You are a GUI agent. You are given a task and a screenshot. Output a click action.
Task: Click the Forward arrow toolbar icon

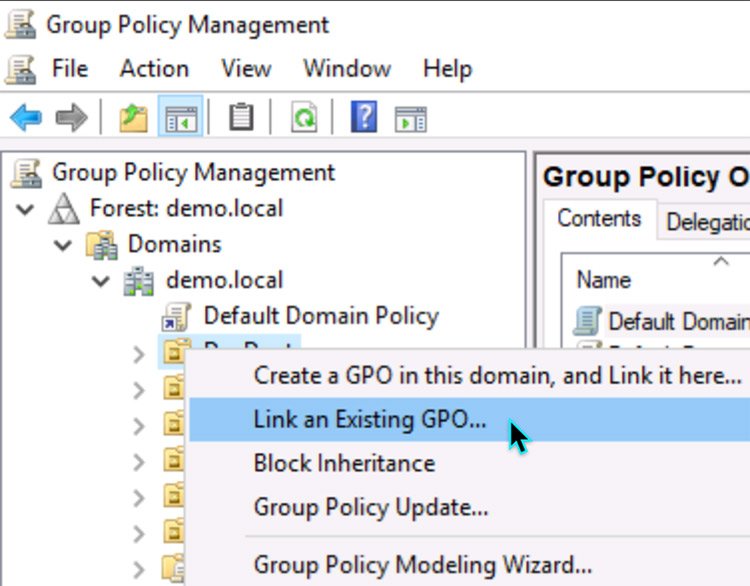point(71,118)
